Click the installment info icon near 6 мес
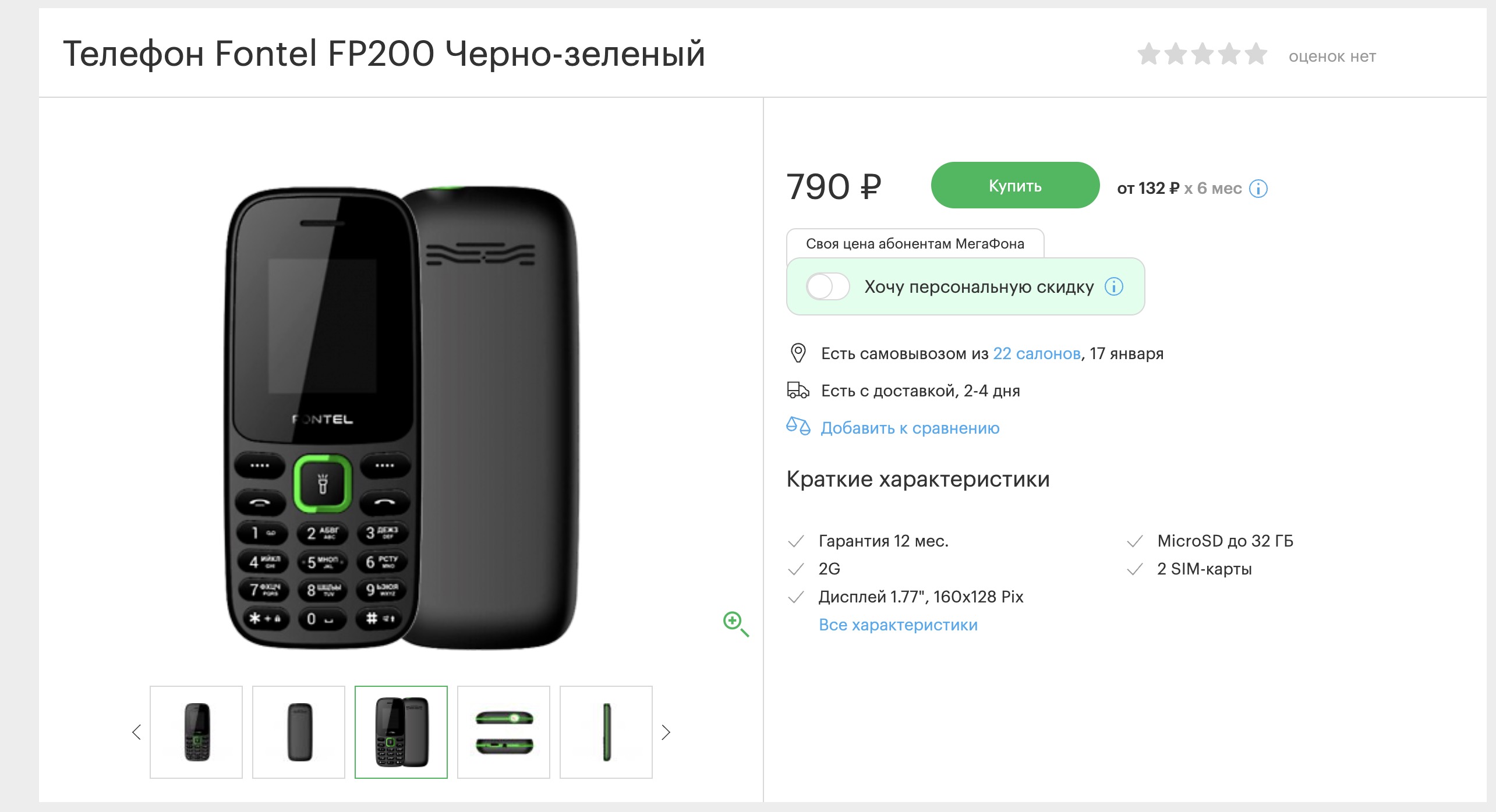Viewport: 1496px width, 812px height. point(1258,189)
